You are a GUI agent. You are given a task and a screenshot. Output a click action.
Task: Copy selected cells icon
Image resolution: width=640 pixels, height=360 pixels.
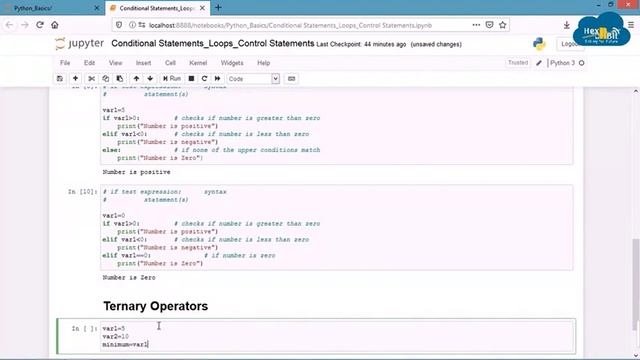click(x=105, y=78)
